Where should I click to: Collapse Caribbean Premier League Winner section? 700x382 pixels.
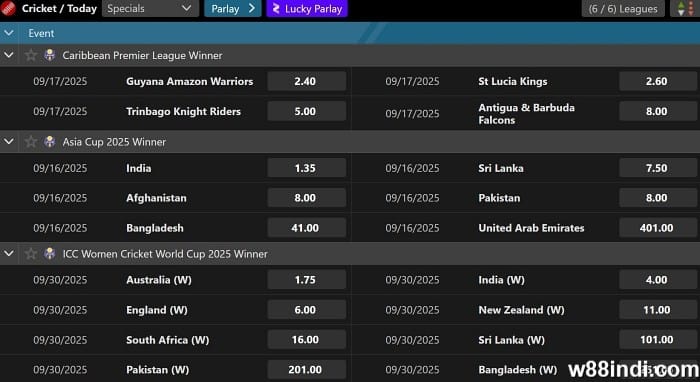pyautogui.click(x=9, y=55)
